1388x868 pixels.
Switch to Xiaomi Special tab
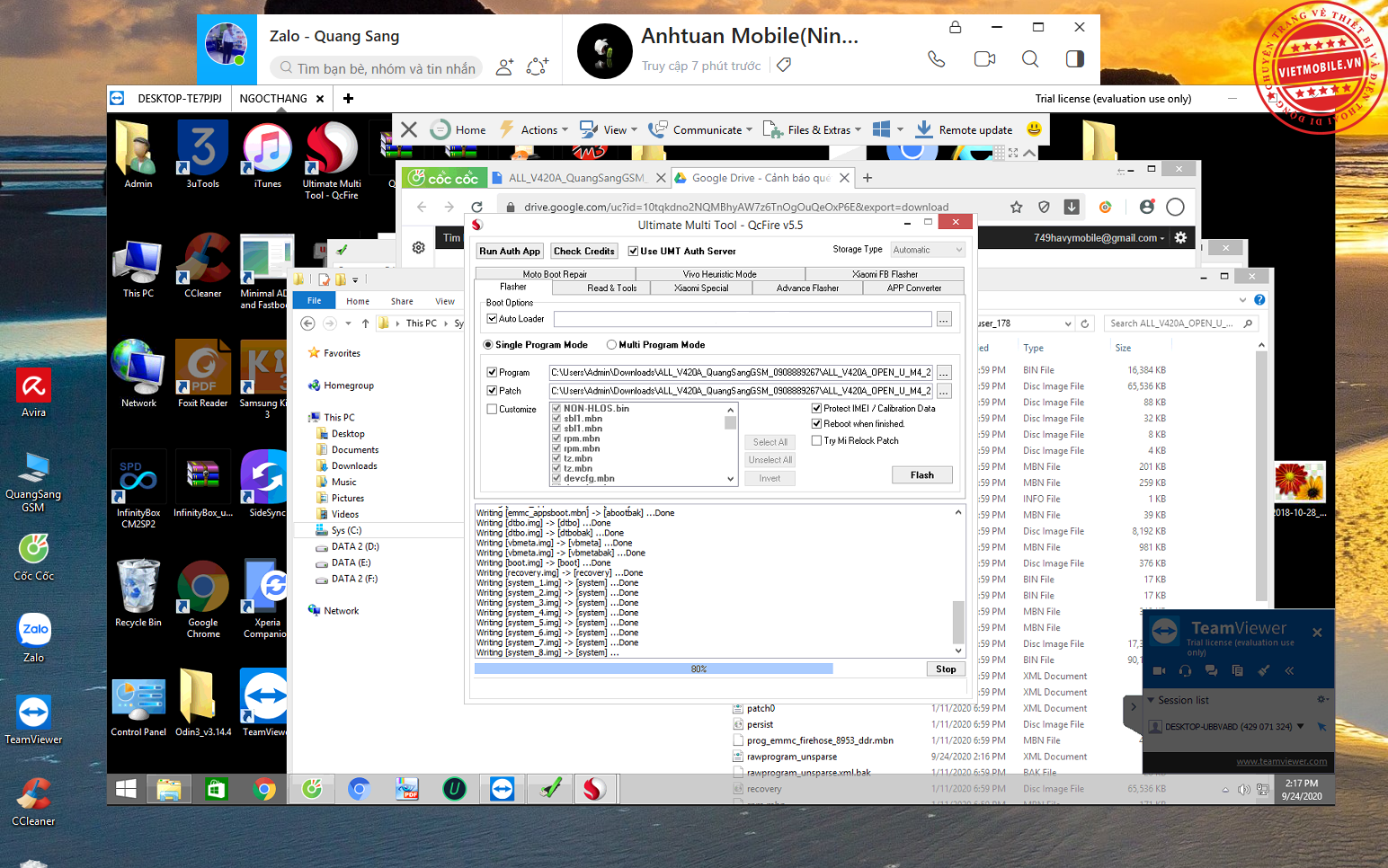(x=701, y=288)
